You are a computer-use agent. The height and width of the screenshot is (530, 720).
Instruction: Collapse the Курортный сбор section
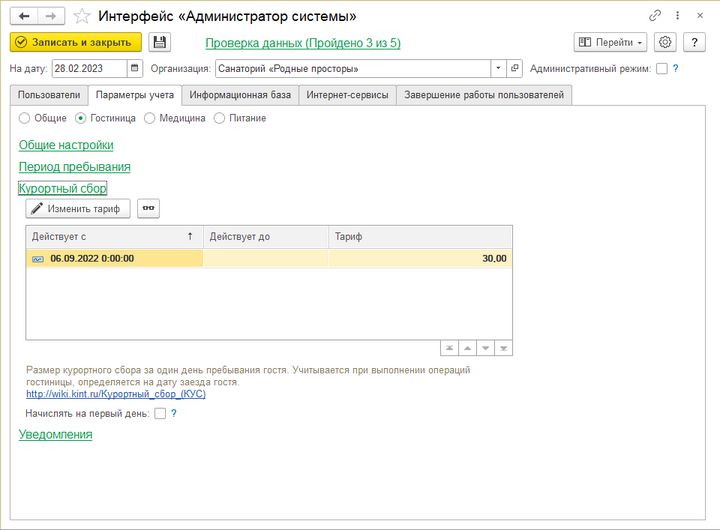click(62, 188)
